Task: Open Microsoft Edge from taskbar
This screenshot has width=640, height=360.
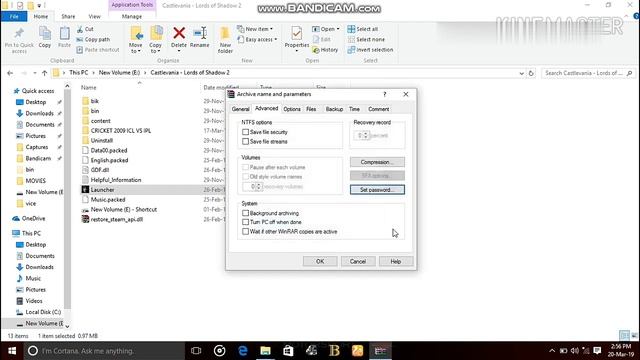Action: click(243, 351)
